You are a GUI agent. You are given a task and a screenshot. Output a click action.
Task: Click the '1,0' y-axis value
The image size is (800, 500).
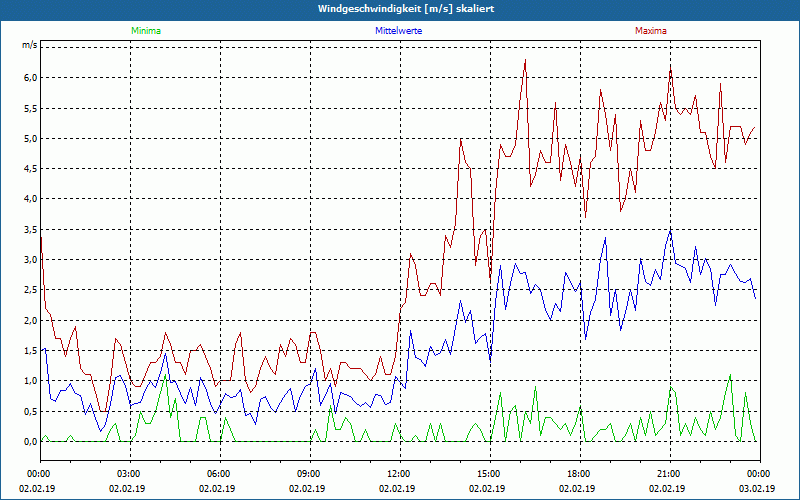(30, 381)
